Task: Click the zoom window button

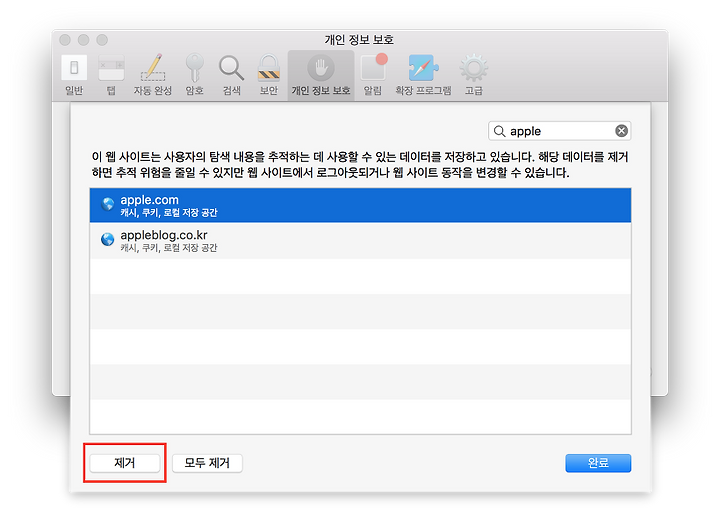Action: point(102,40)
